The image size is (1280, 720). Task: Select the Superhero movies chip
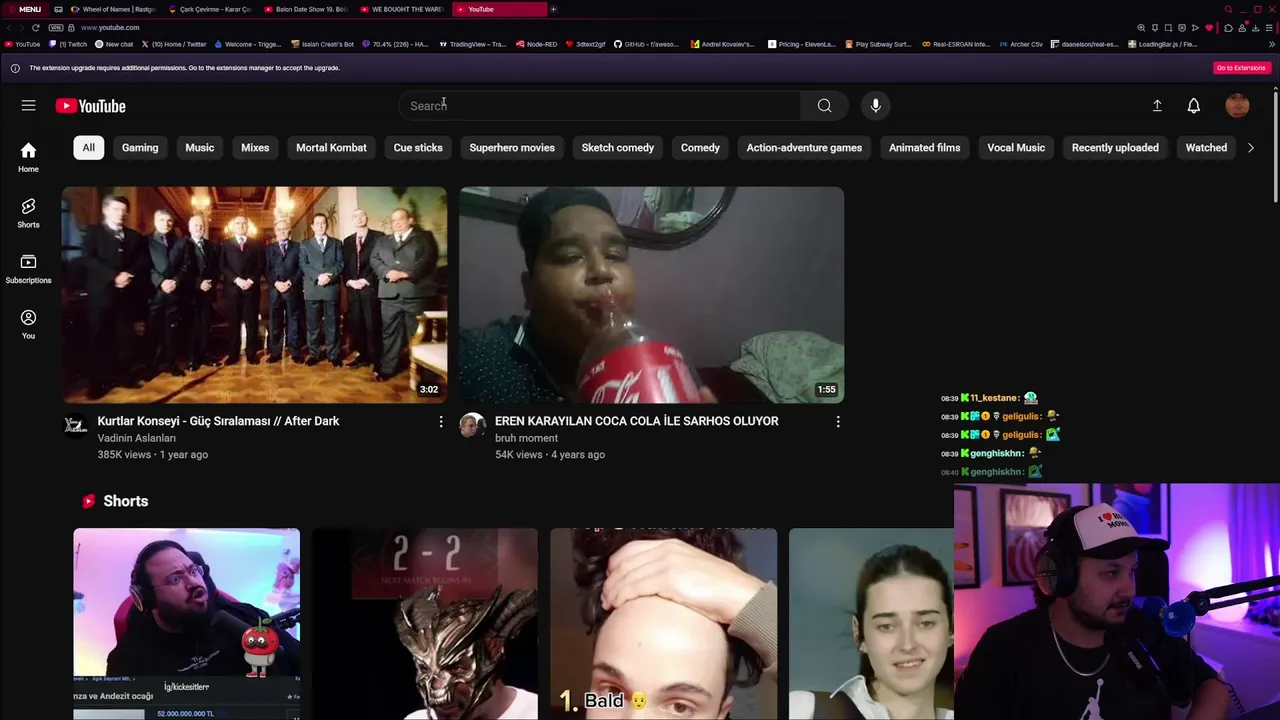[x=512, y=147]
